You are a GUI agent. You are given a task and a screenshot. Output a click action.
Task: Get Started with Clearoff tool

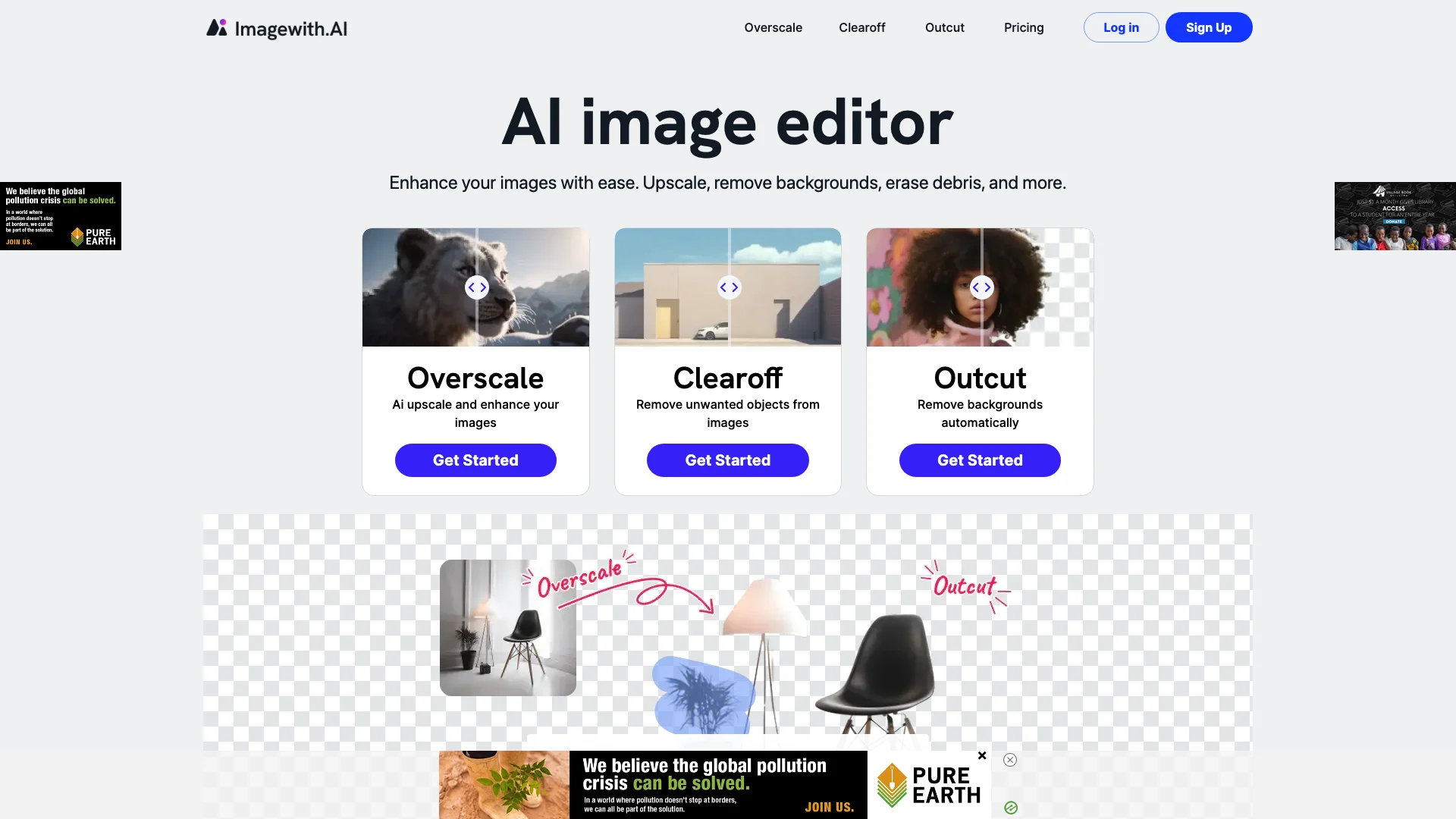[727, 460]
